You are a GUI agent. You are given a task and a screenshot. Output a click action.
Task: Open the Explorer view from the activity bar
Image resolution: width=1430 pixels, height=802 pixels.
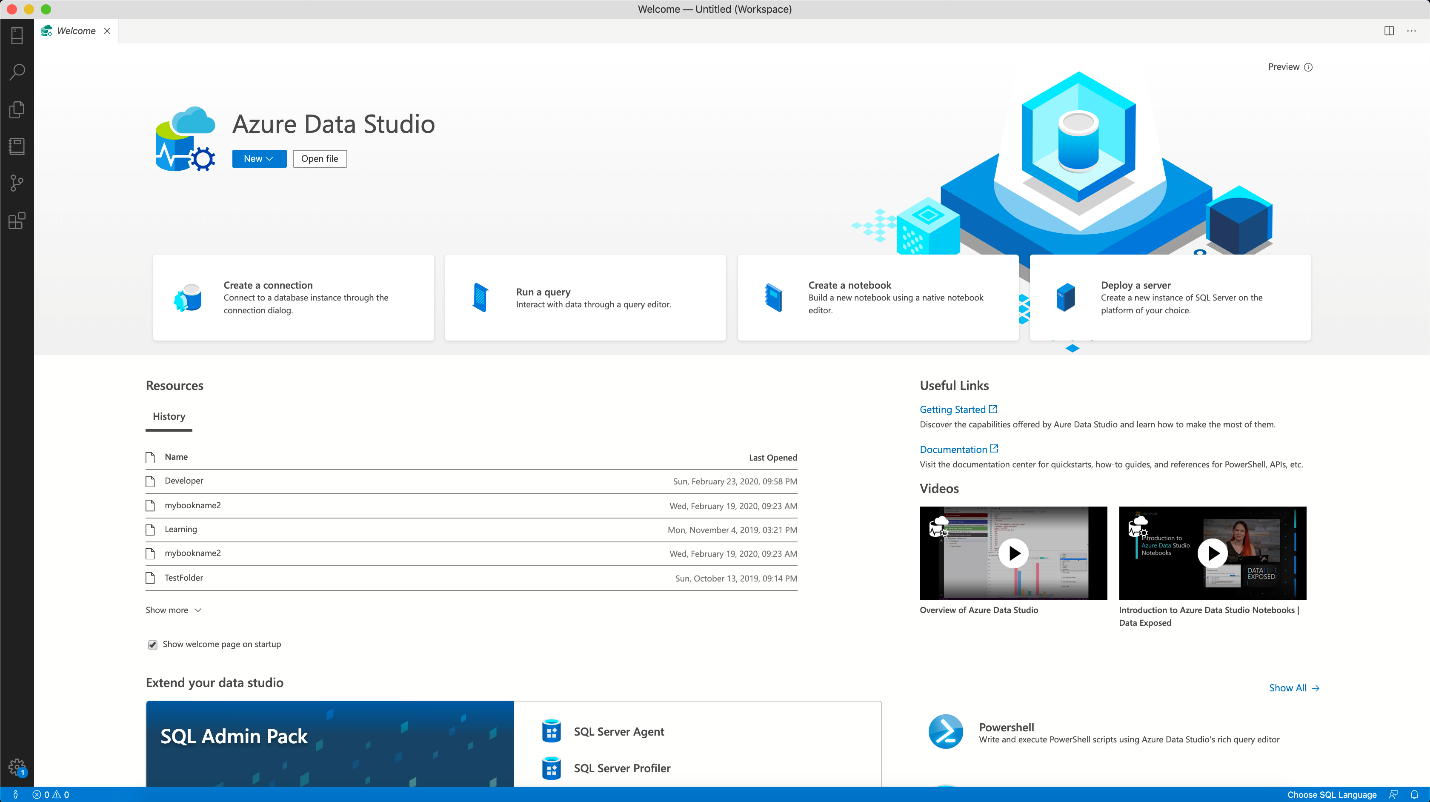[16, 110]
